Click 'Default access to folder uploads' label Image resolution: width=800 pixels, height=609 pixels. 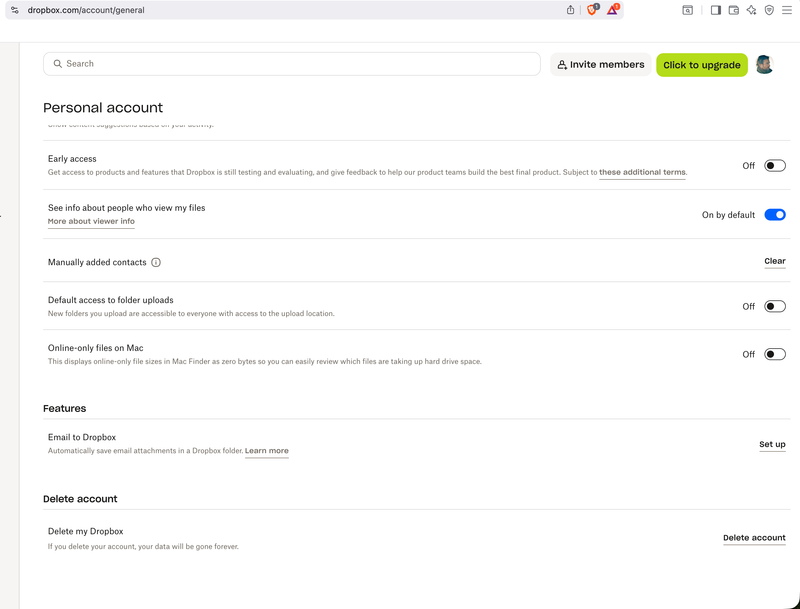[111, 300]
